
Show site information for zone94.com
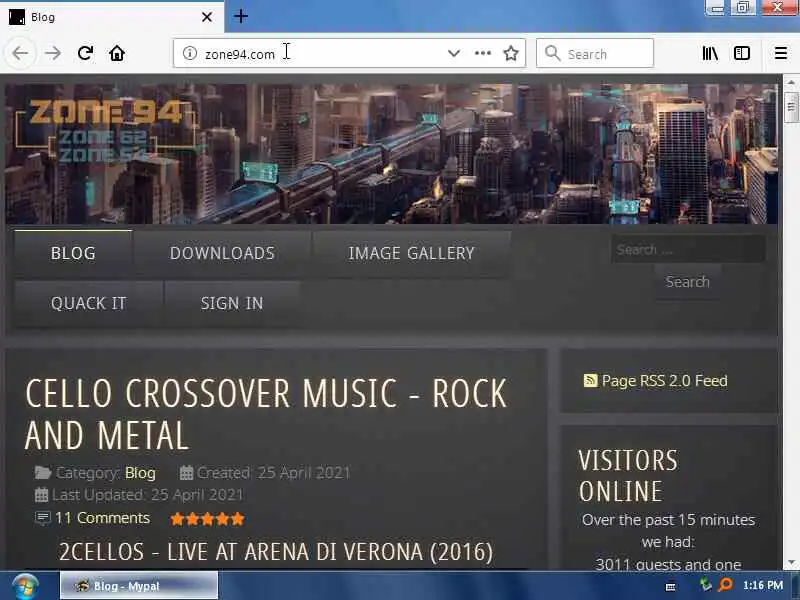pyautogui.click(x=190, y=53)
